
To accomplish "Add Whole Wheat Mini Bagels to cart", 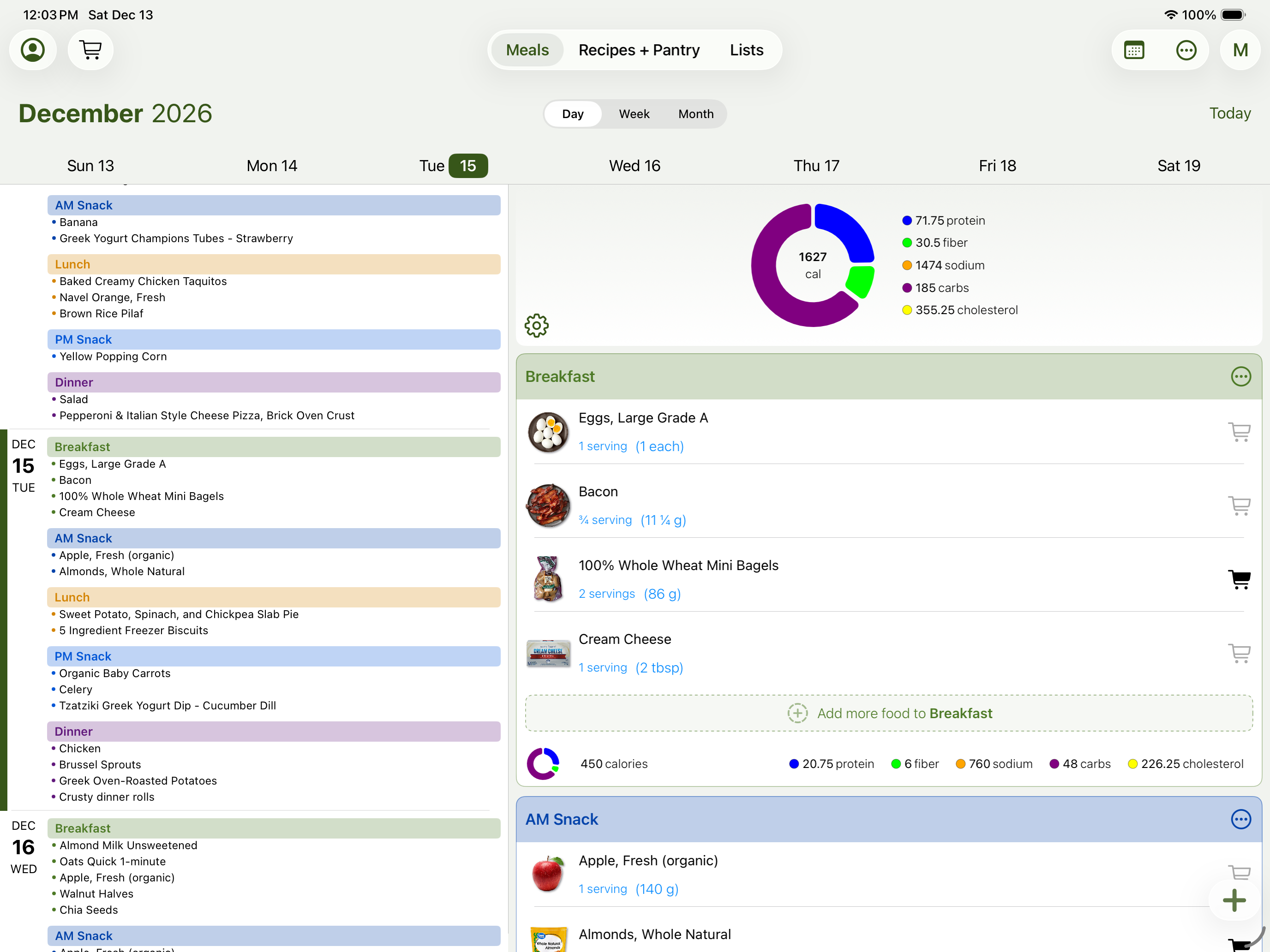I will pos(1240,580).
